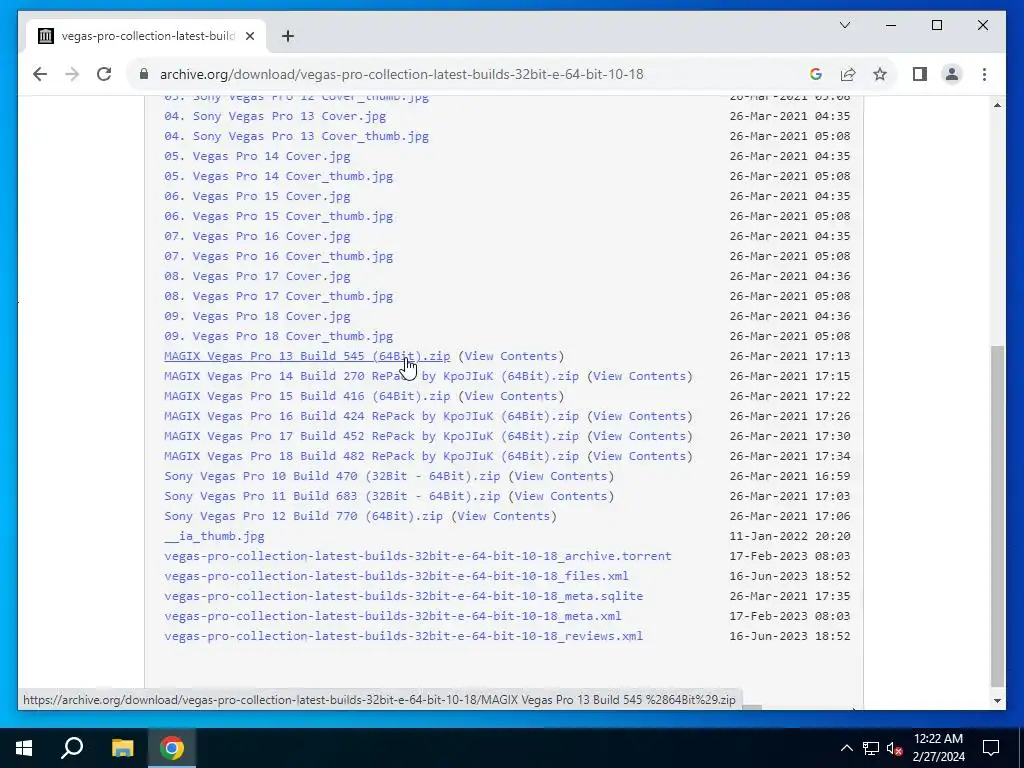
Task: Go back using the browser back arrow
Action: [x=40, y=74]
